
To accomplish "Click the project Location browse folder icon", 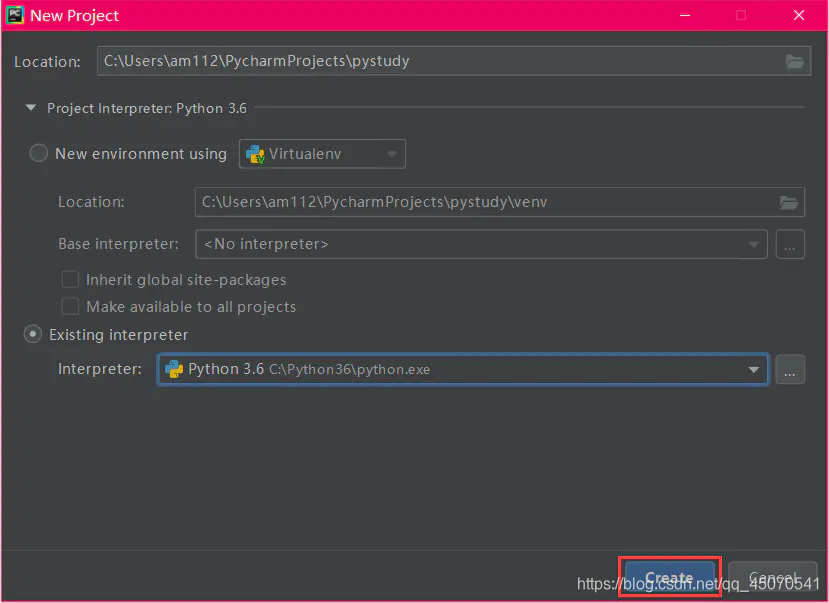I will pyautogui.click(x=794, y=61).
